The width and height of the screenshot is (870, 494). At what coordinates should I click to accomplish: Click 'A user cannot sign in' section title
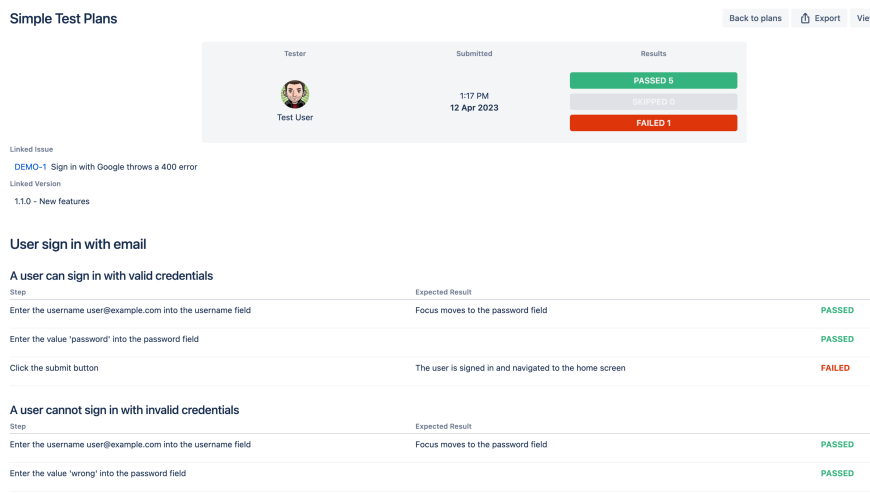pos(124,410)
